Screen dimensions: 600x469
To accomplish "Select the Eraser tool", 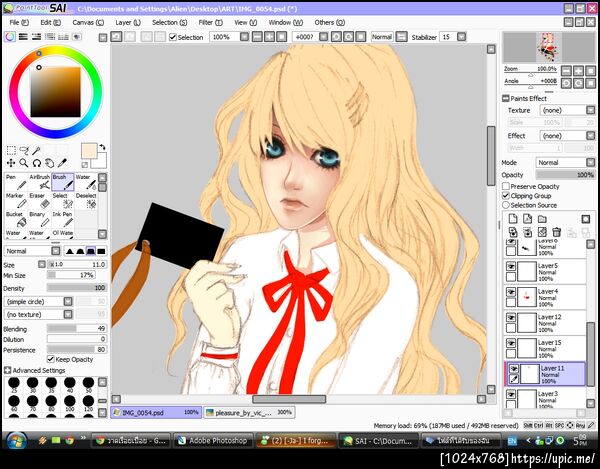I will pos(39,200).
